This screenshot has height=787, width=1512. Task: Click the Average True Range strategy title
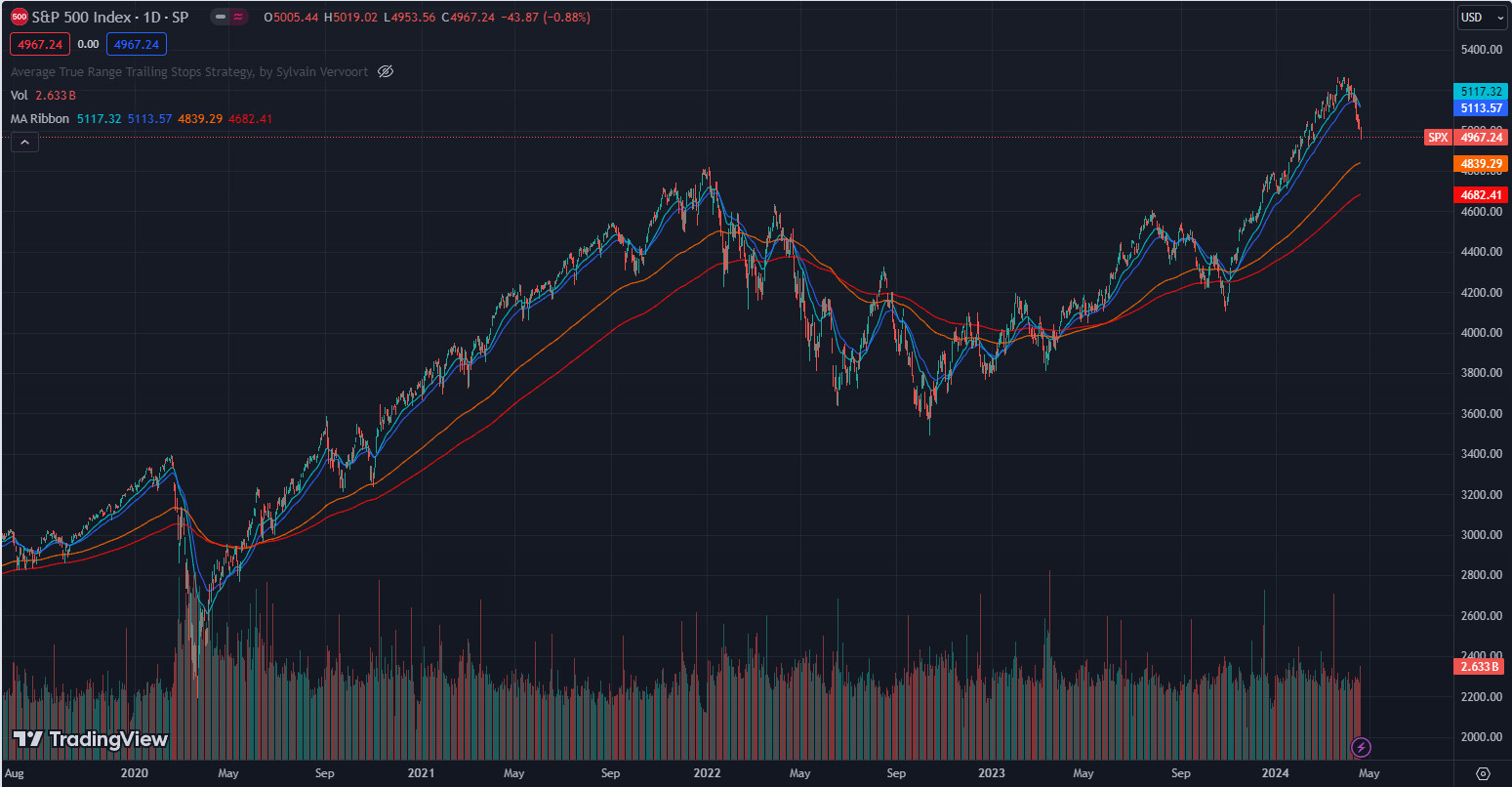pyautogui.click(x=189, y=71)
